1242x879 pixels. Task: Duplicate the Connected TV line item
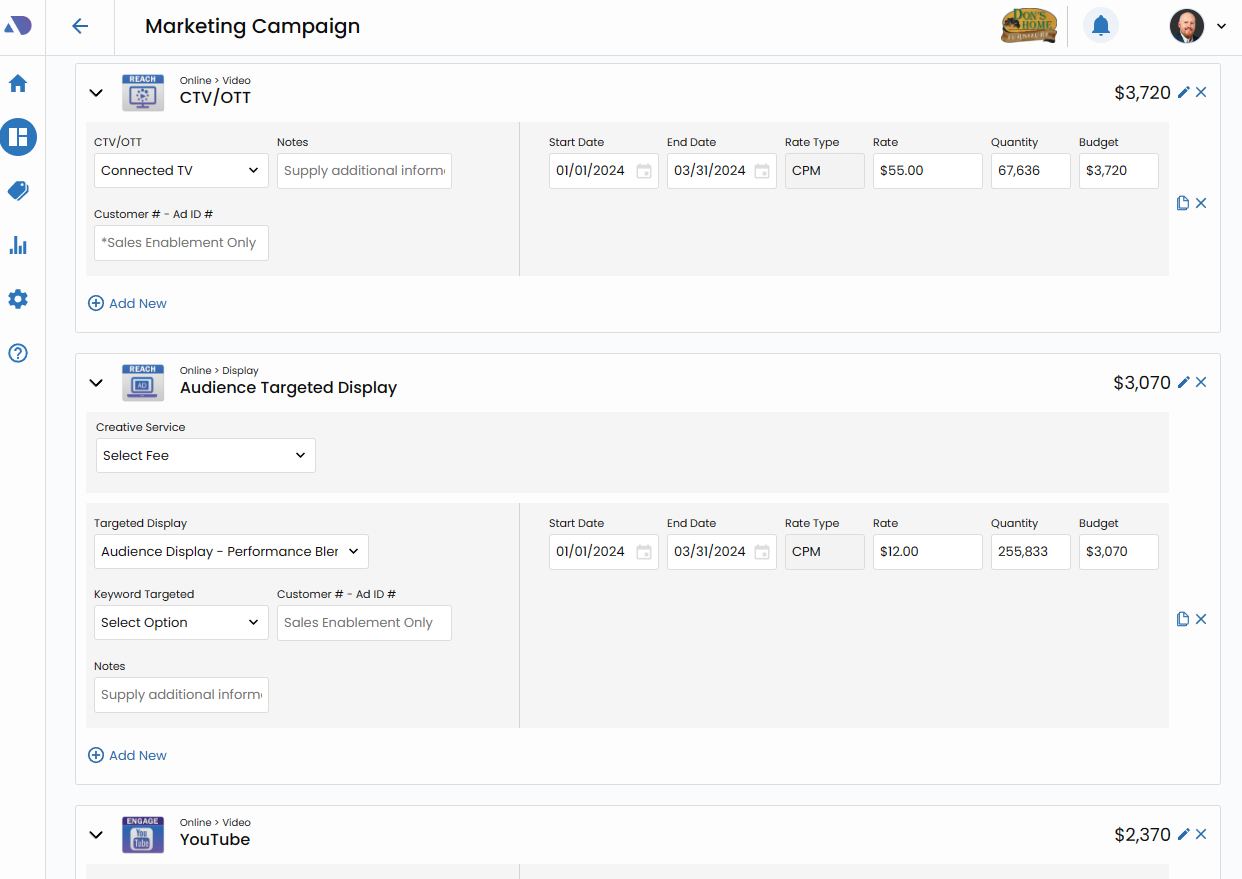[x=1183, y=203]
